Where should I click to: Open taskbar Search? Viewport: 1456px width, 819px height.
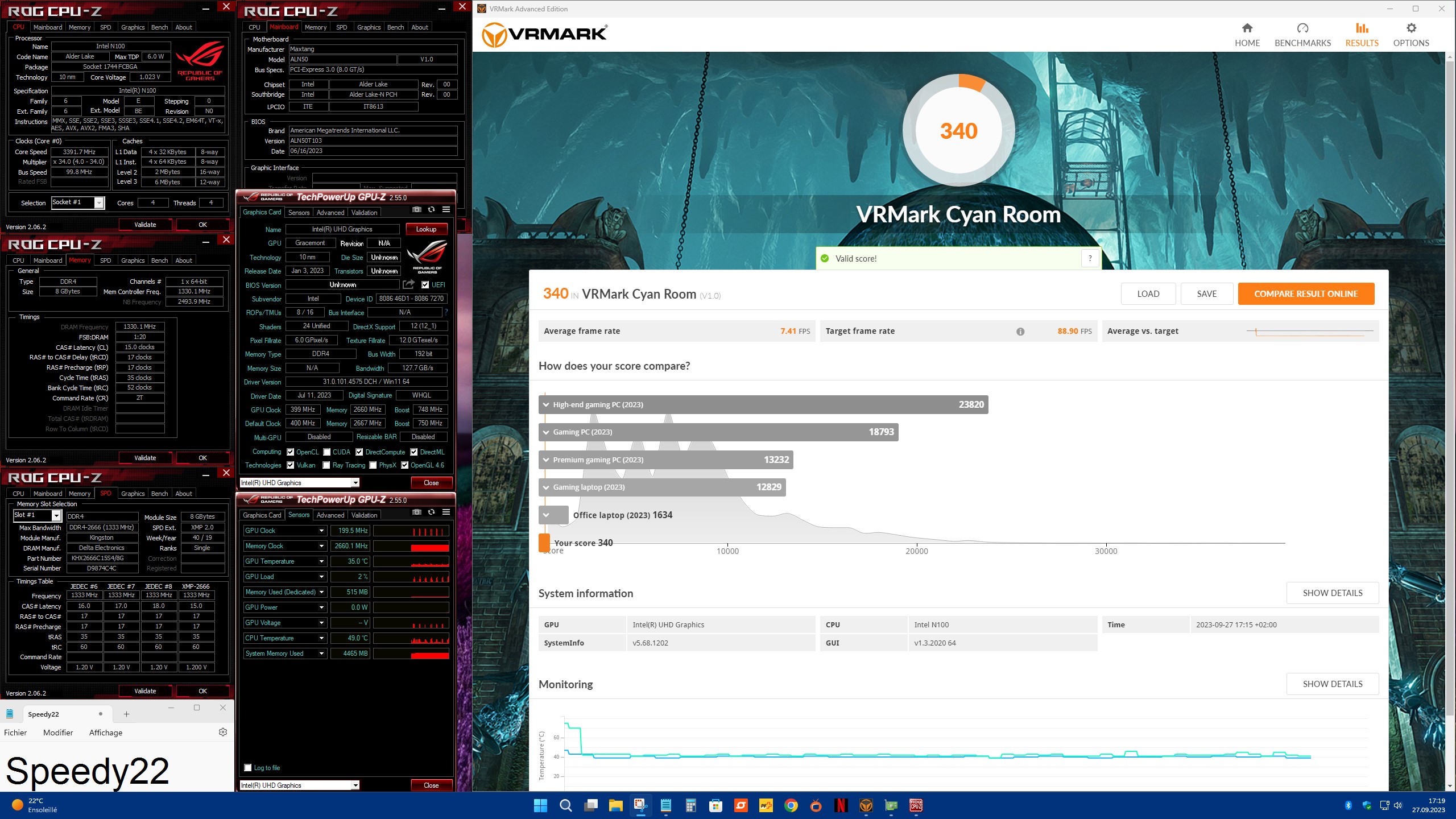click(565, 805)
